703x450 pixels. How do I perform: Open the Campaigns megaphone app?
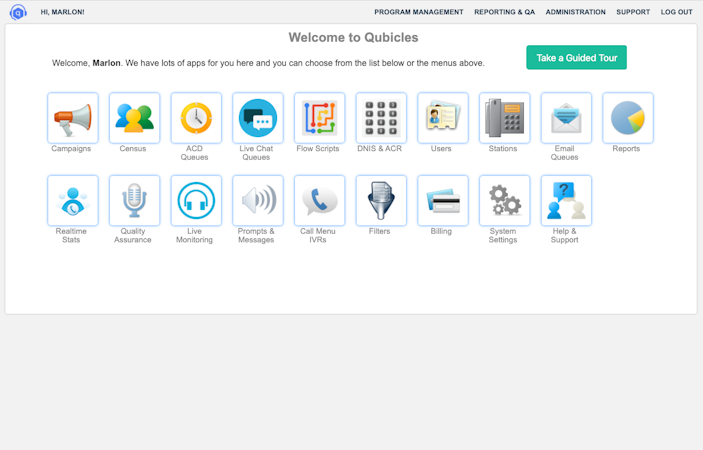pyautogui.click(x=73, y=118)
